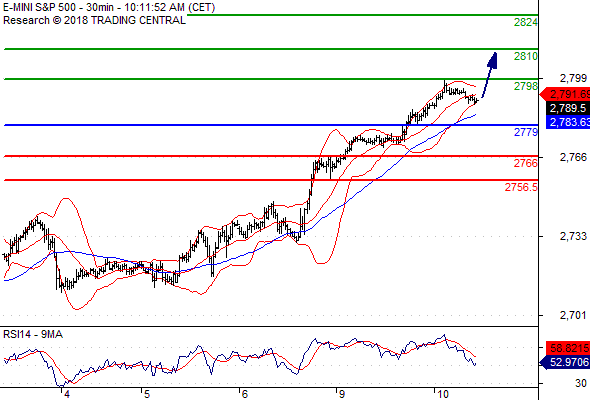Click the 2,799 price axis value
The width and height of the screenshot is (590, 400).
[x=573, y=78]
